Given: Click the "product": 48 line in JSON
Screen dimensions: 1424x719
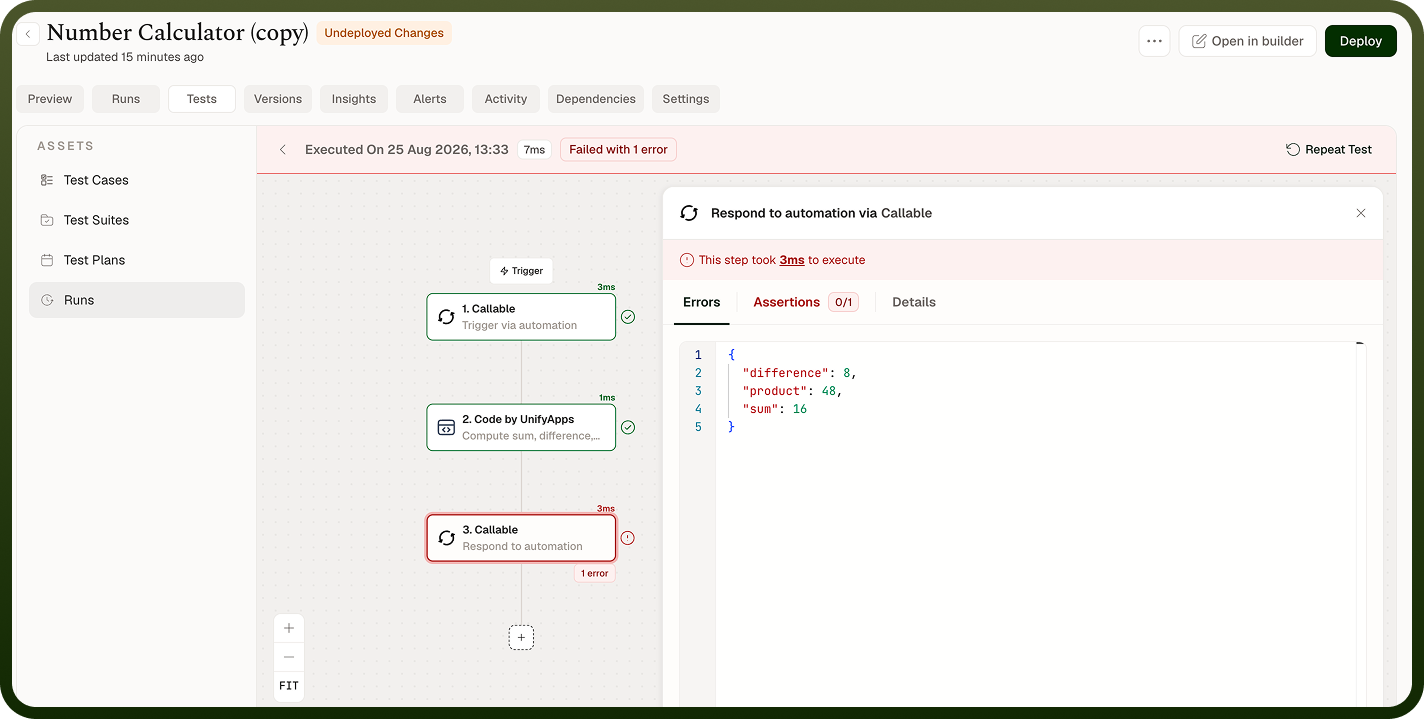Looking at the screenshot, I should click(792, 391).
